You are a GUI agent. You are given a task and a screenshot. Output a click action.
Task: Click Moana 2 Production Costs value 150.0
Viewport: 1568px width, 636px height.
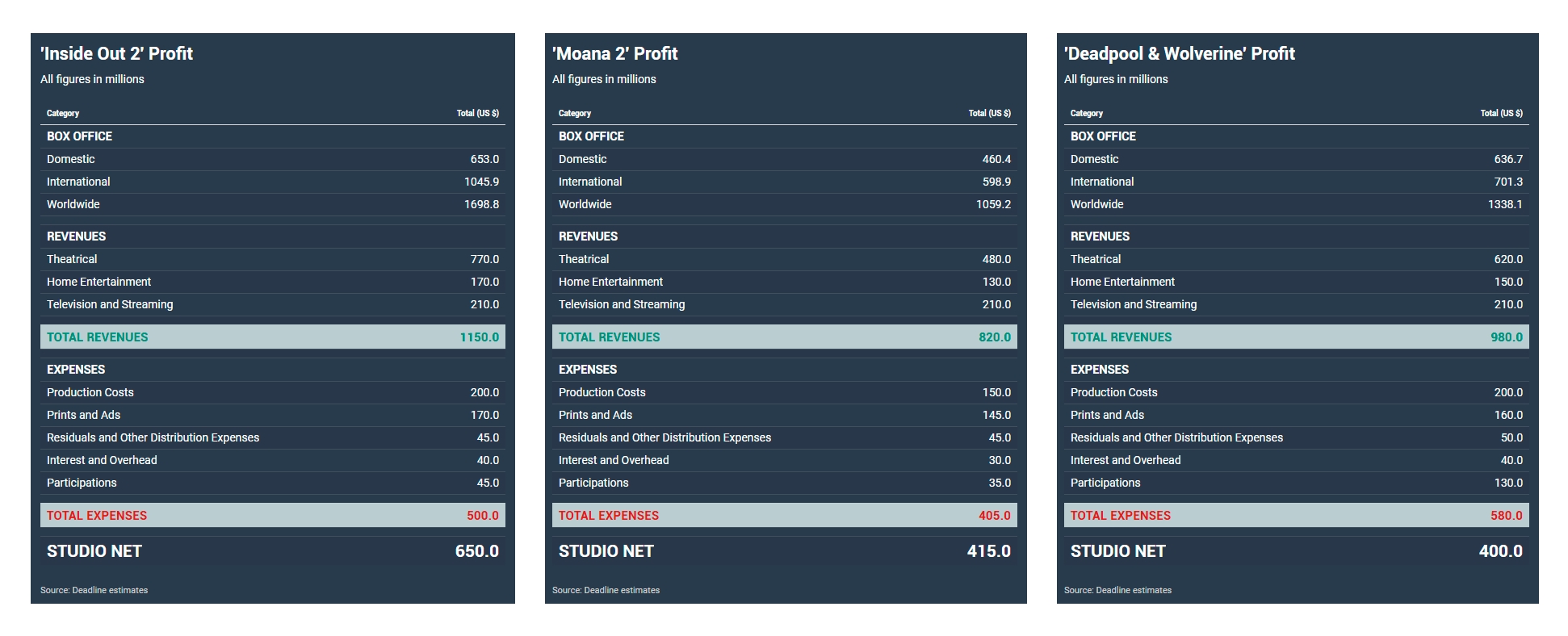tap(996, 392)
